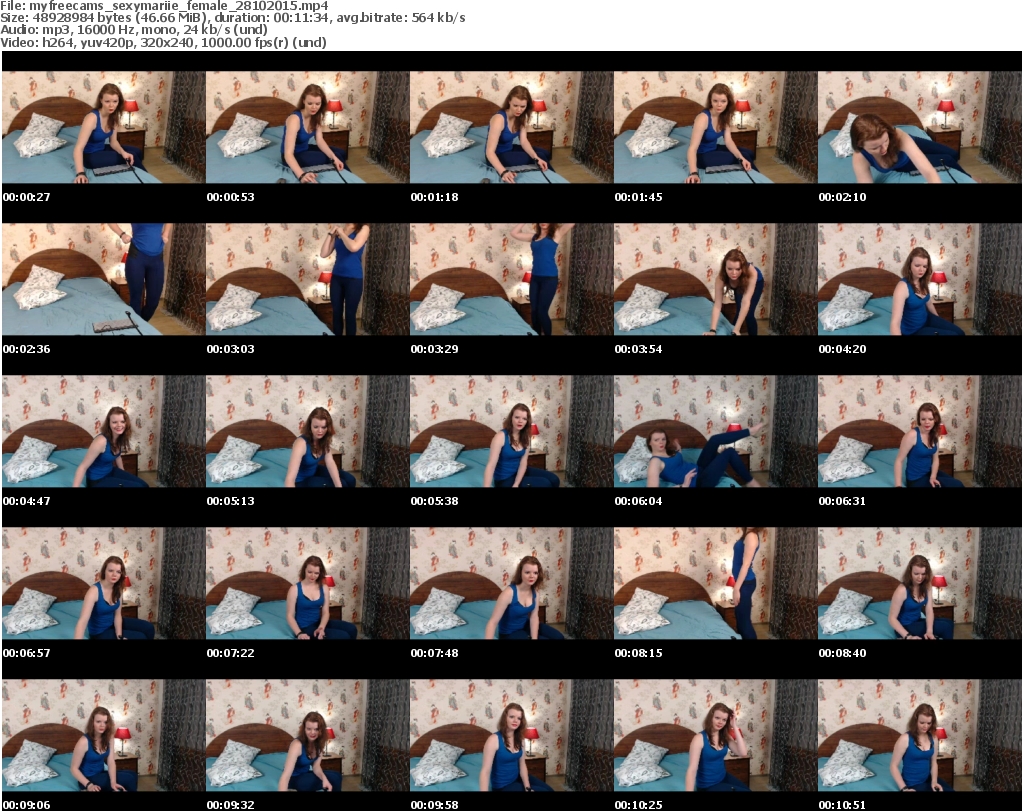Click the Size and duration info line
This screenshot has height=811, width=1024.
[x=233, y=18]
